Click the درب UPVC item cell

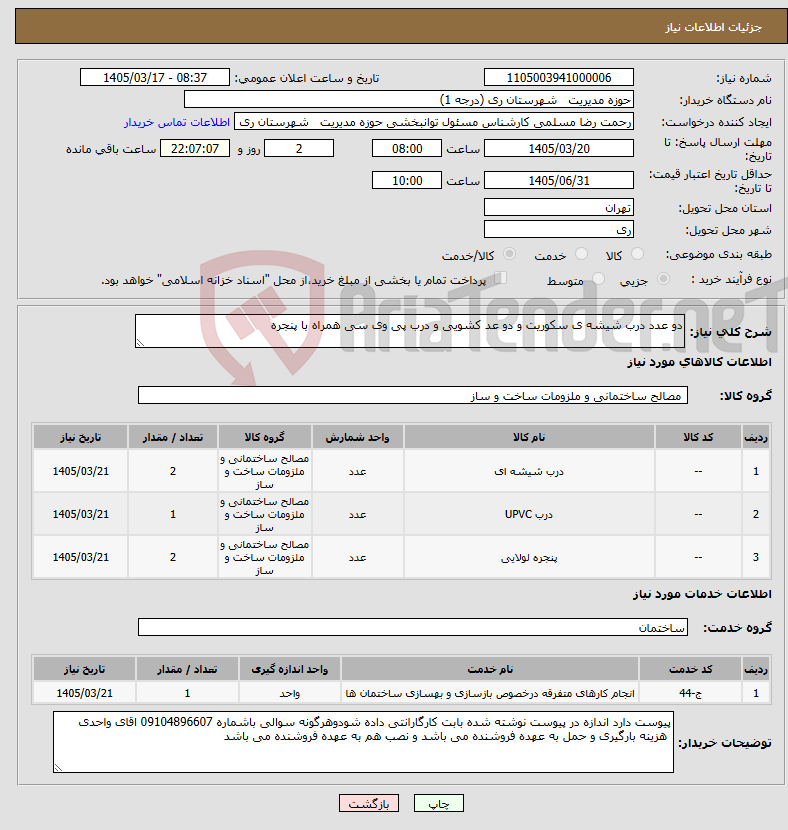(529, 515)
